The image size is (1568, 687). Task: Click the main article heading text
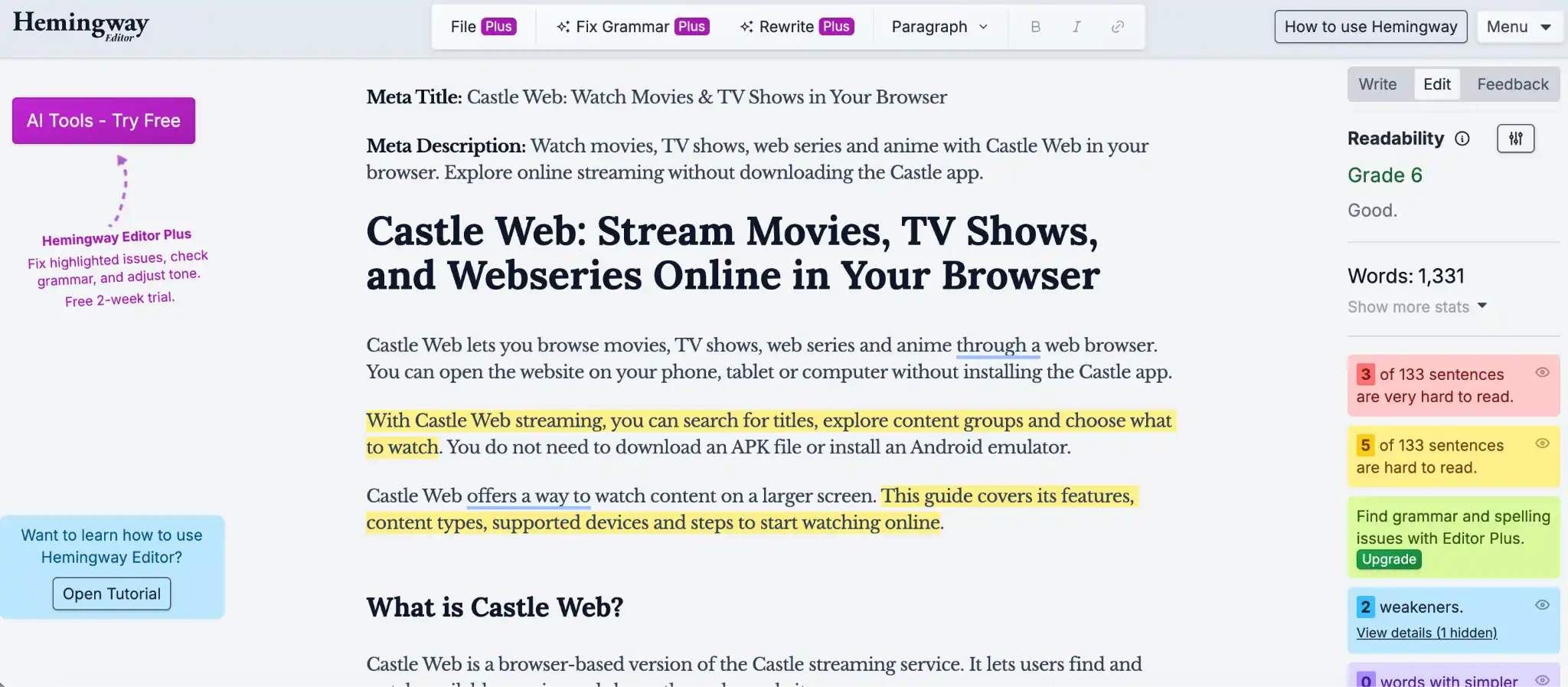(733, 254)
